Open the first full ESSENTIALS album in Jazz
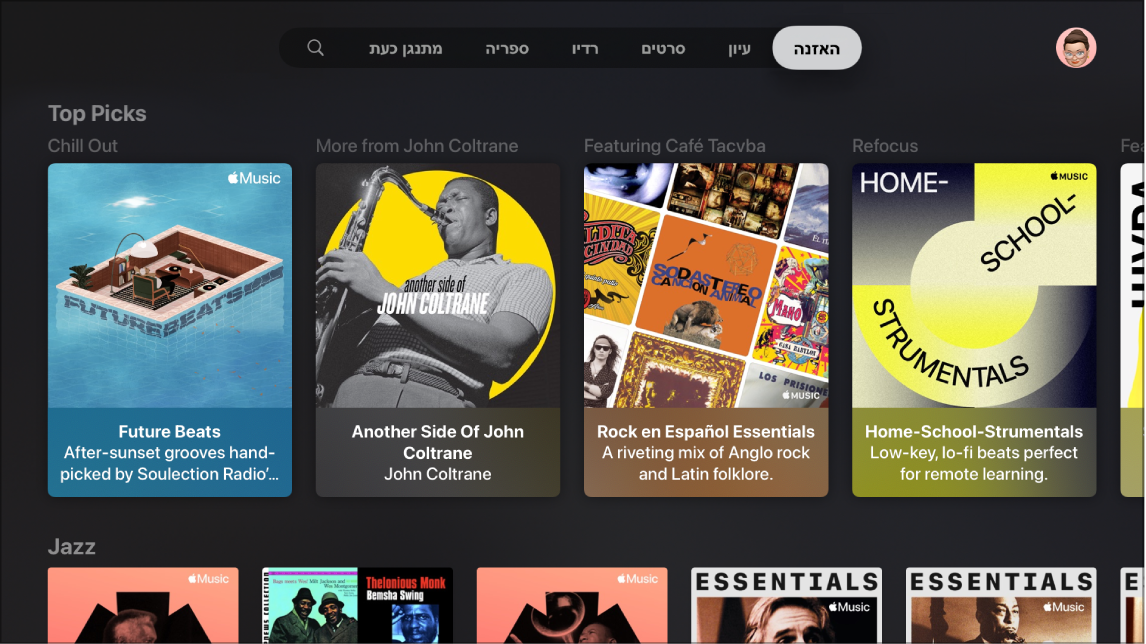Screen dimensions: 1146x644 pyautogui.click(x=786, y=605)
